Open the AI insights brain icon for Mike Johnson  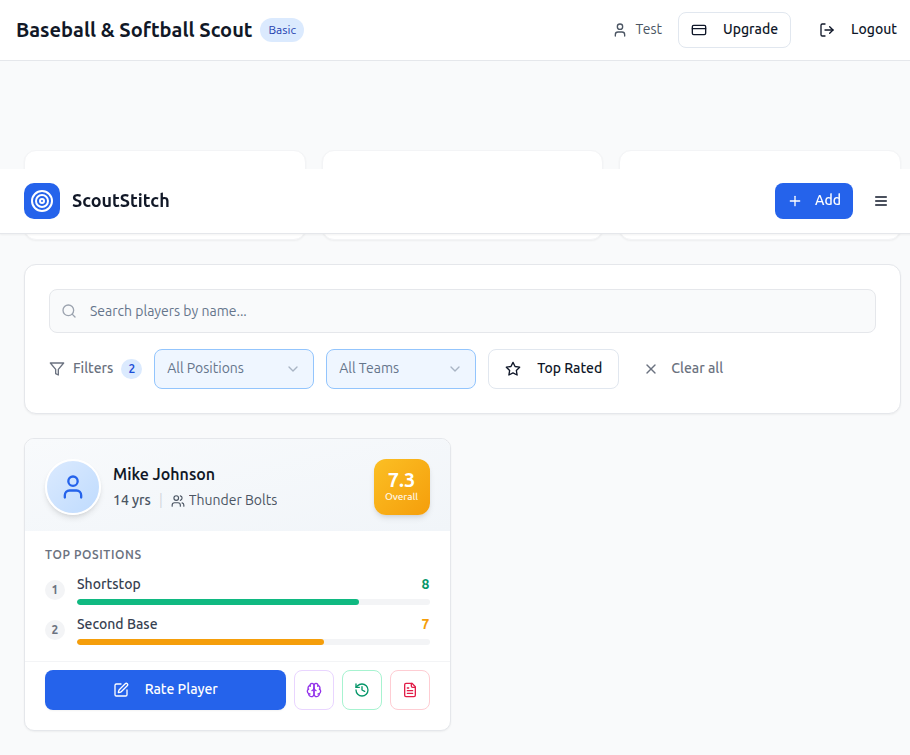pos(313,690)
